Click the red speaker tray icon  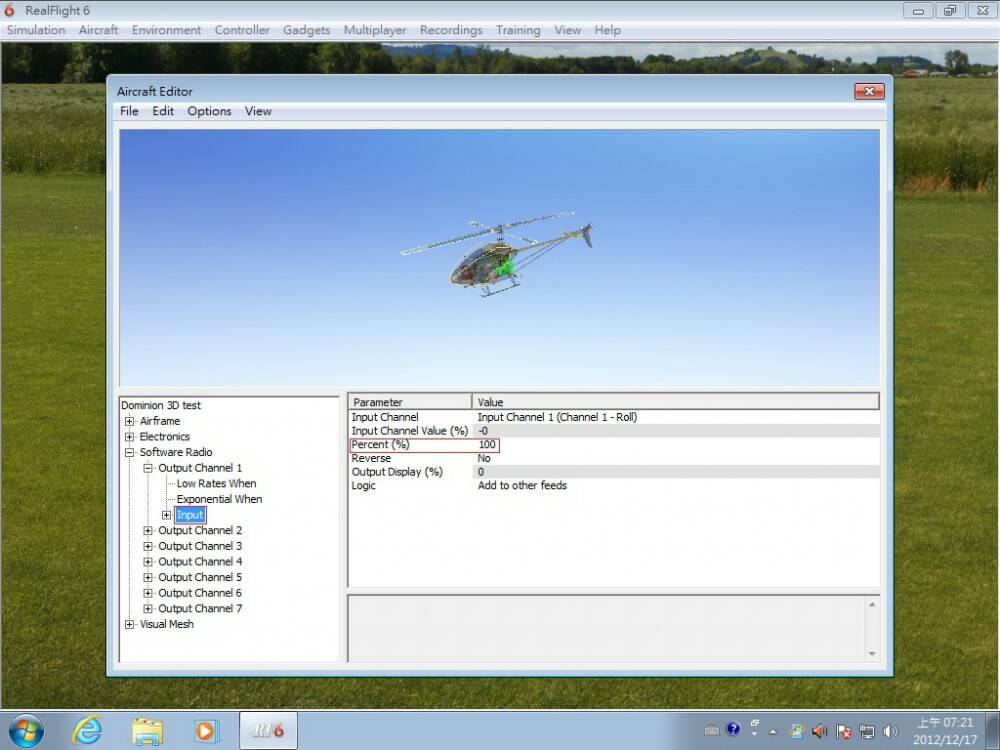(x=820, y=732)
